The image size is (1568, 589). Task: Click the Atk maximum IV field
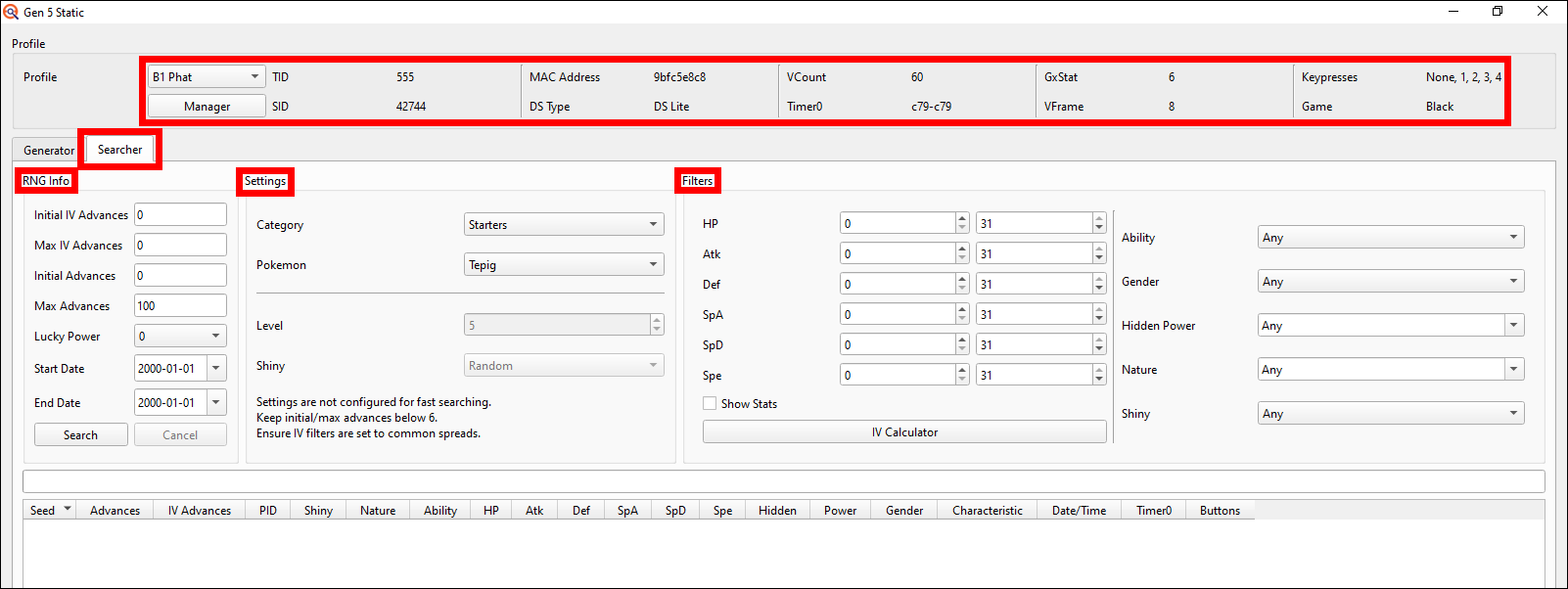[x=1034, y=253]
